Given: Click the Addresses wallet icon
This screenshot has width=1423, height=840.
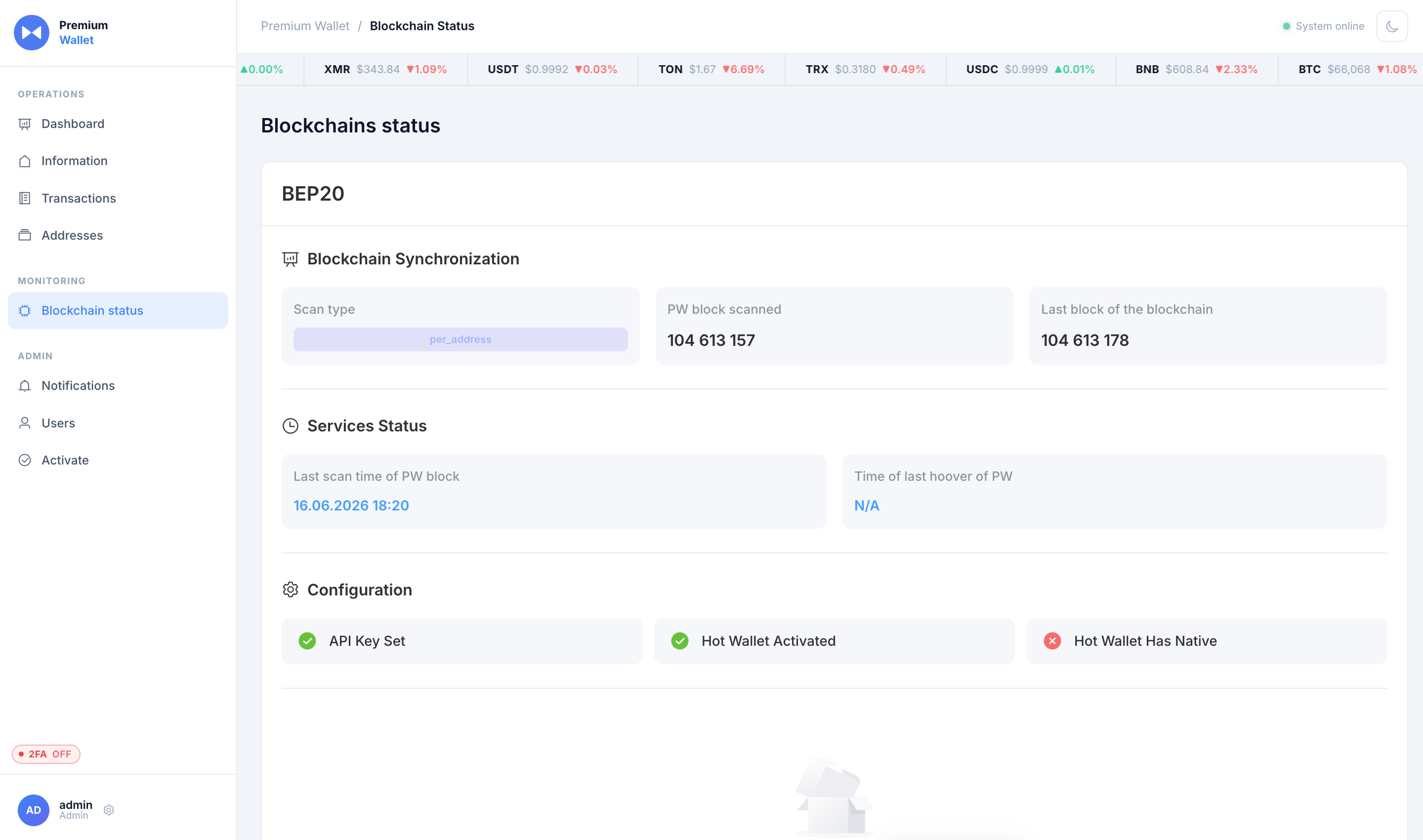Looking at the screenshot, I should pyautogui.click(x=24, y=236).
